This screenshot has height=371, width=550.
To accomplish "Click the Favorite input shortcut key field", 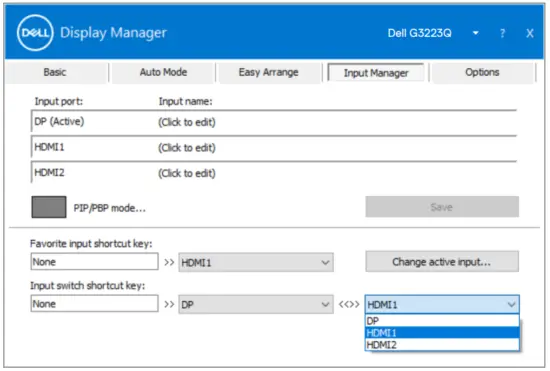I will coord(94,262).
